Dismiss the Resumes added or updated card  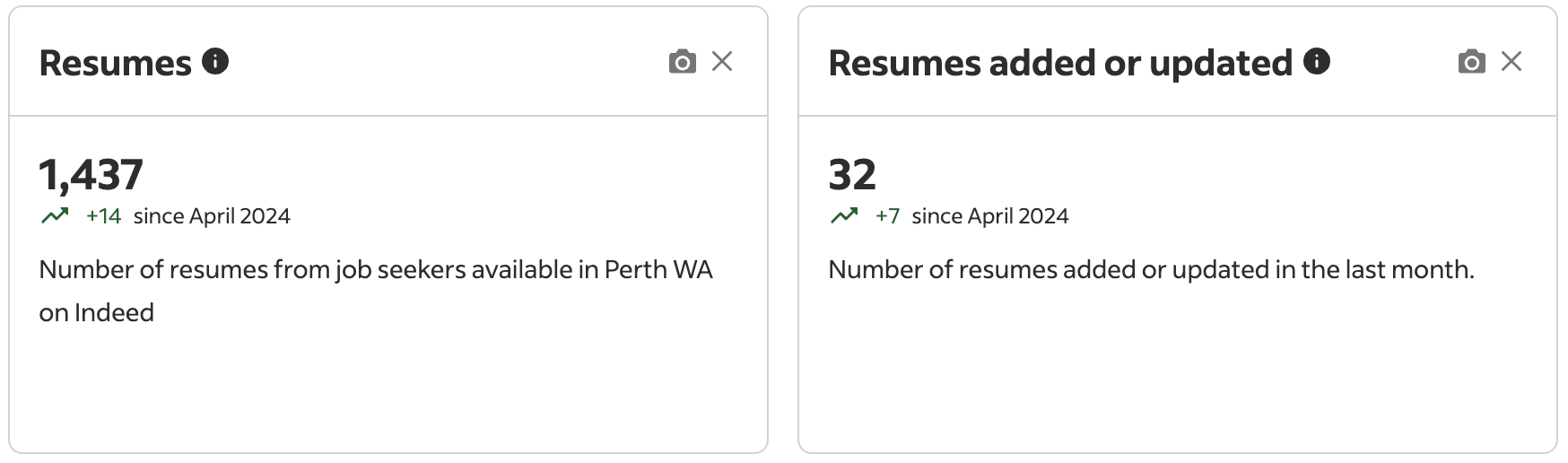tap(1511, 62)
